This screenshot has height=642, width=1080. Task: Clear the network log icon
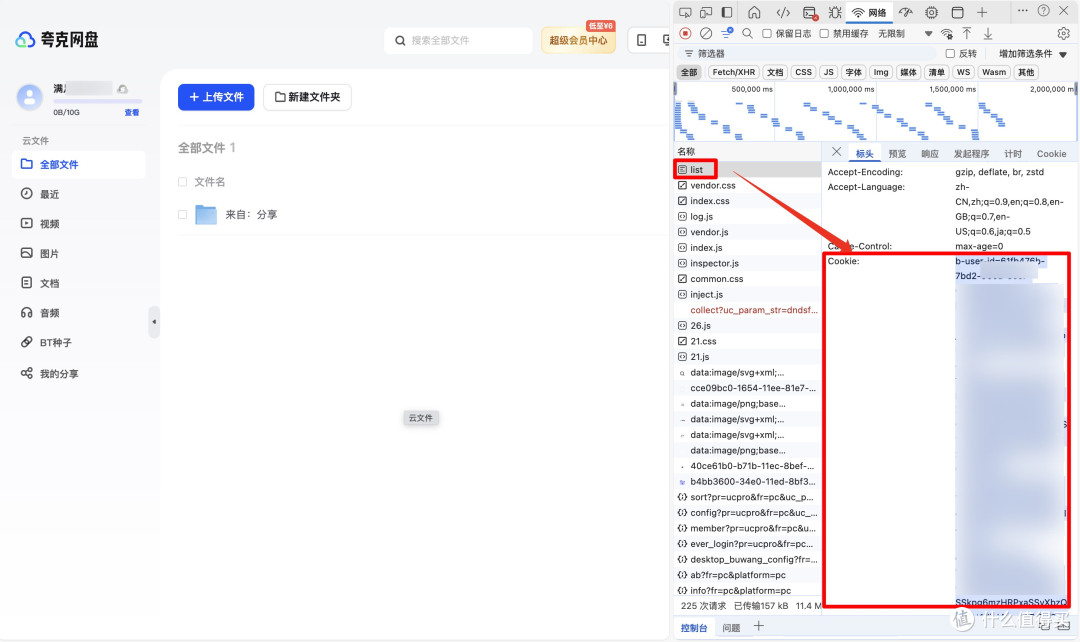click(x=706, y=33)
